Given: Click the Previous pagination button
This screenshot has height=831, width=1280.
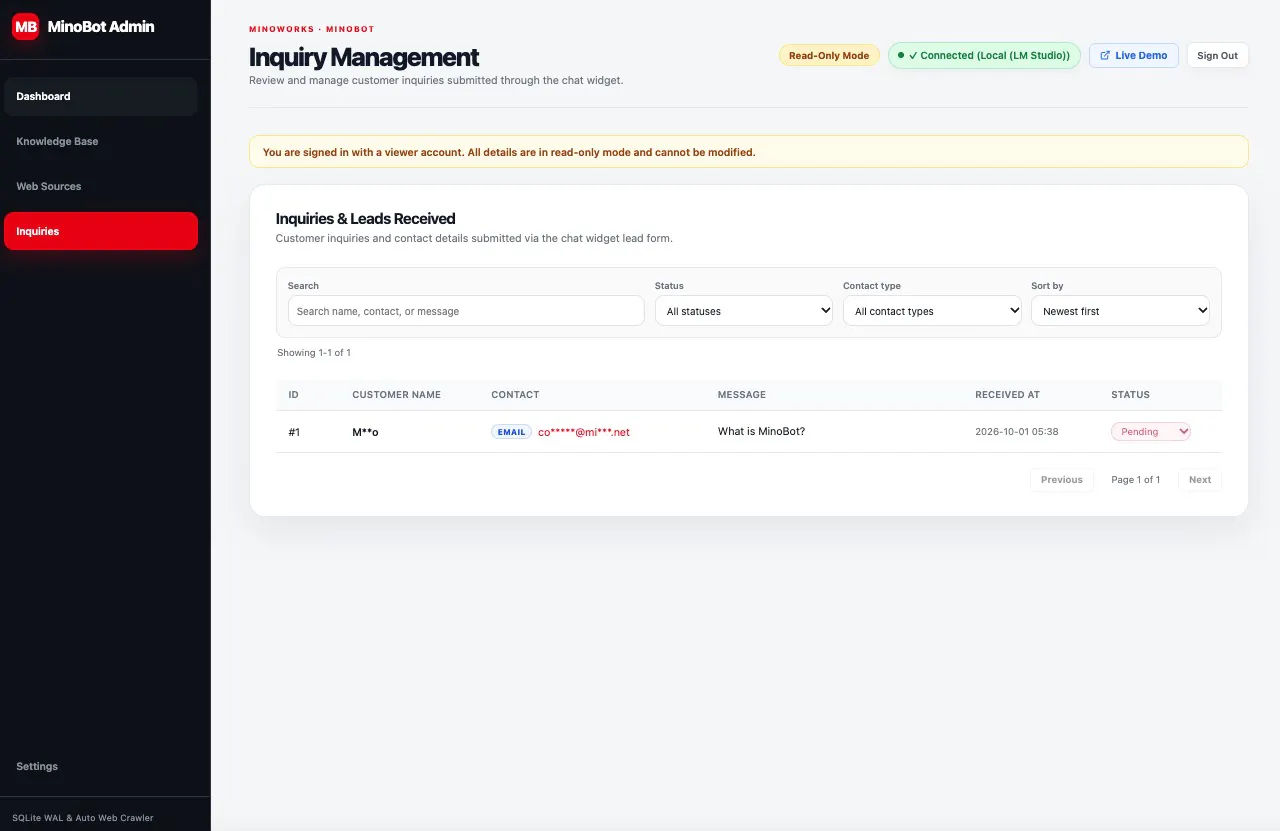Looking at the screenshot, I should click(1062, 480).
